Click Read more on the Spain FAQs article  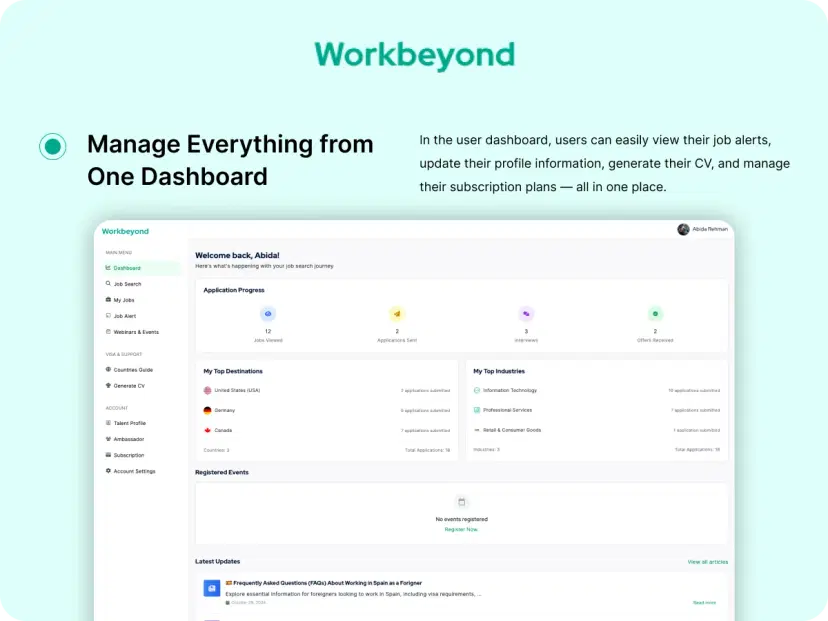704,602
